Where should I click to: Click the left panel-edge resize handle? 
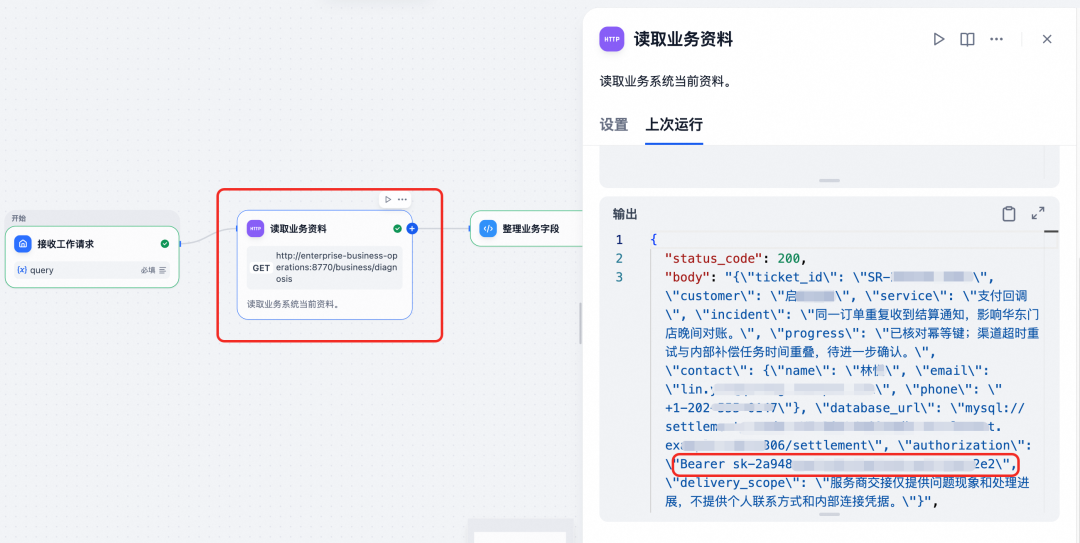tap(580, 324)
